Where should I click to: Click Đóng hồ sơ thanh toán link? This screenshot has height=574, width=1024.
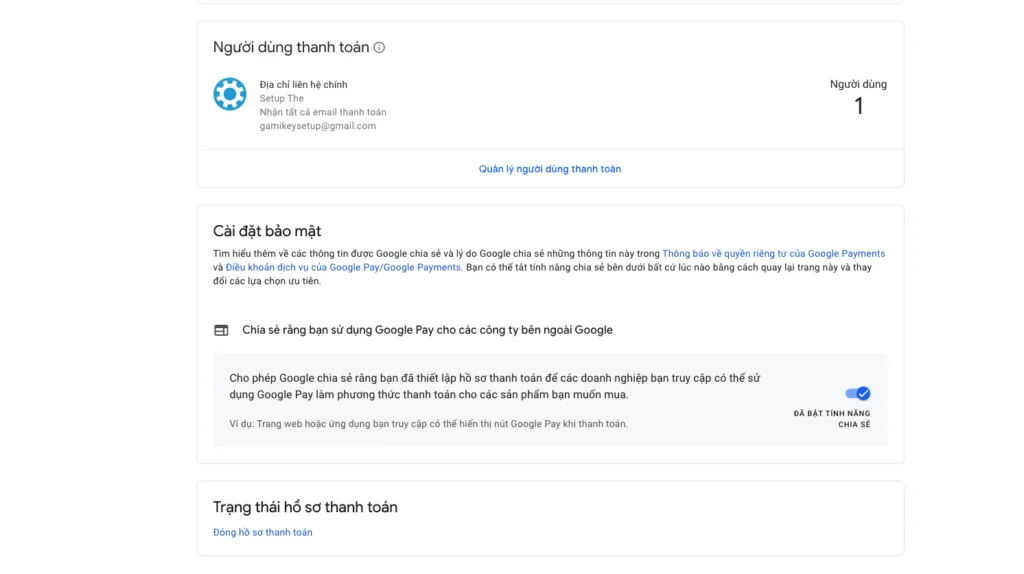263,533
